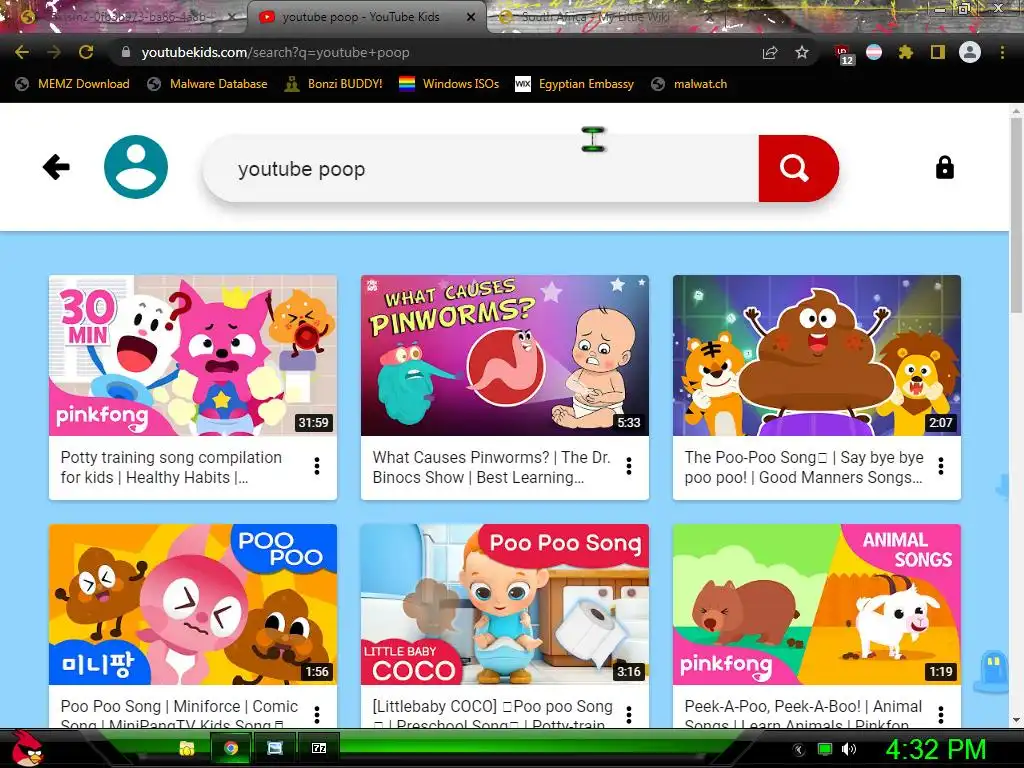Click the 4:32 PM taskbar clock

[936, 749]
